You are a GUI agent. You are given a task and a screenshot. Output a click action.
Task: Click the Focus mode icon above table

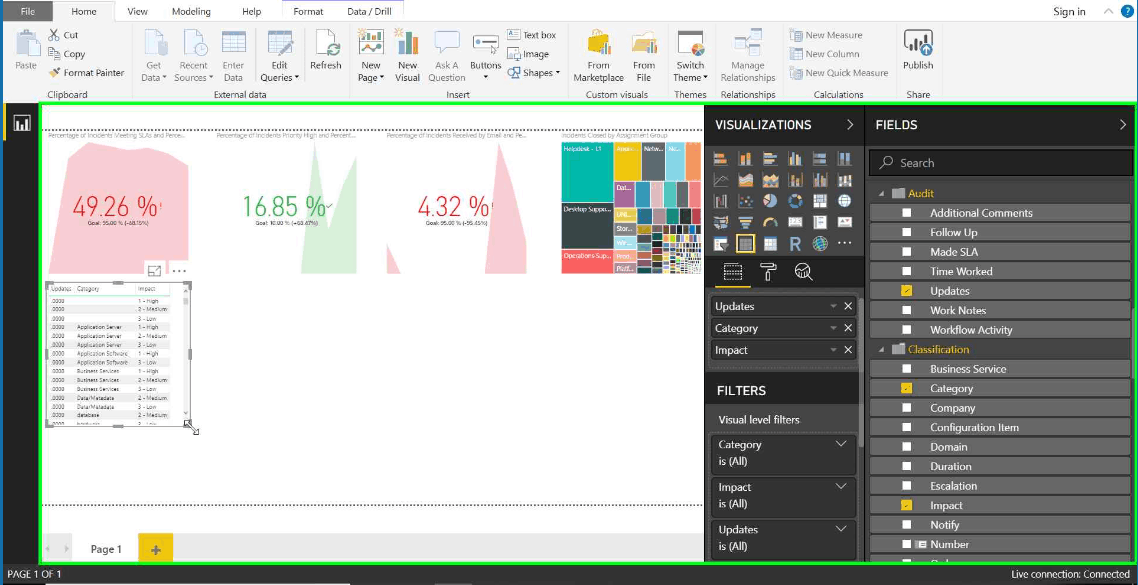coord(154,271)
